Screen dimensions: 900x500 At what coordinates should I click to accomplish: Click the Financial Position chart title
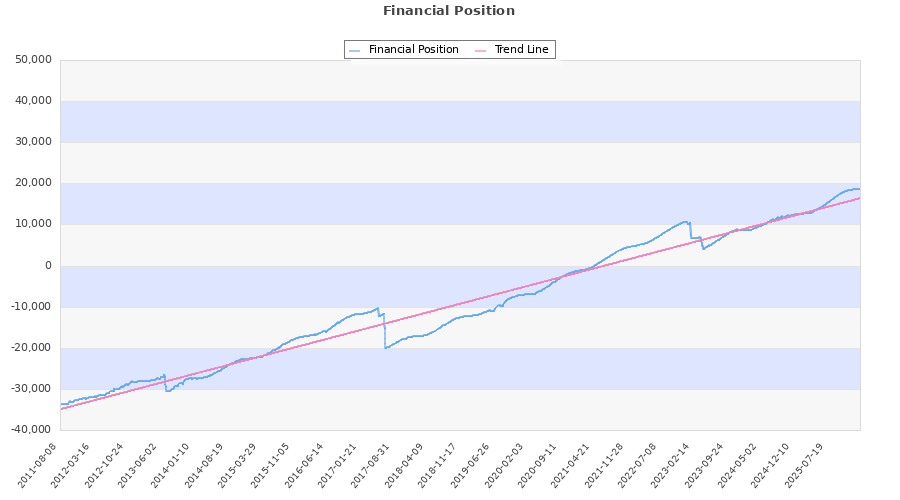[x=449, y=11]
